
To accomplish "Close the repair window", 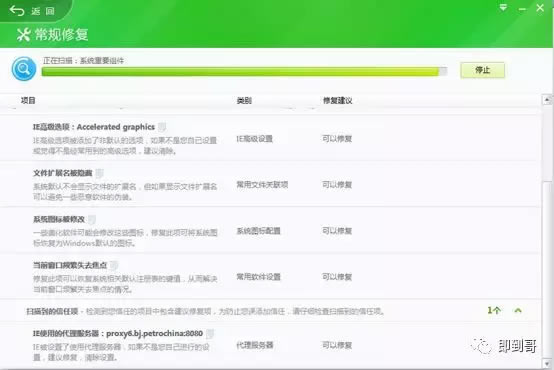I will [x=540, y=8].
